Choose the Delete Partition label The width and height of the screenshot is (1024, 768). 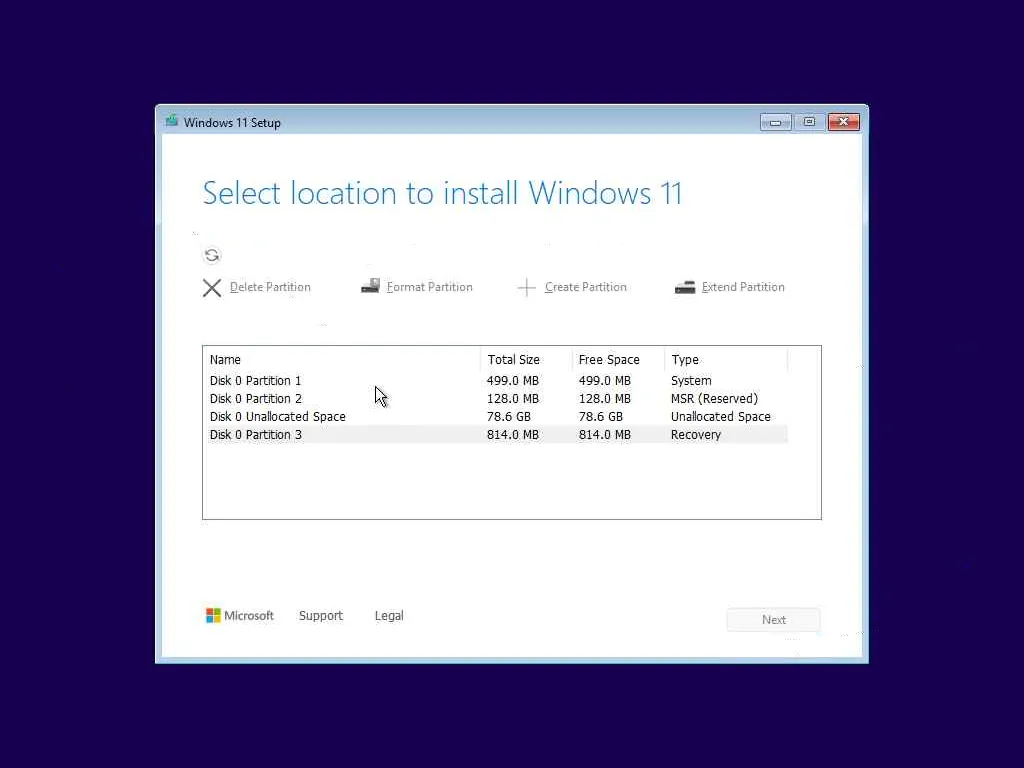tap(270, 287)
